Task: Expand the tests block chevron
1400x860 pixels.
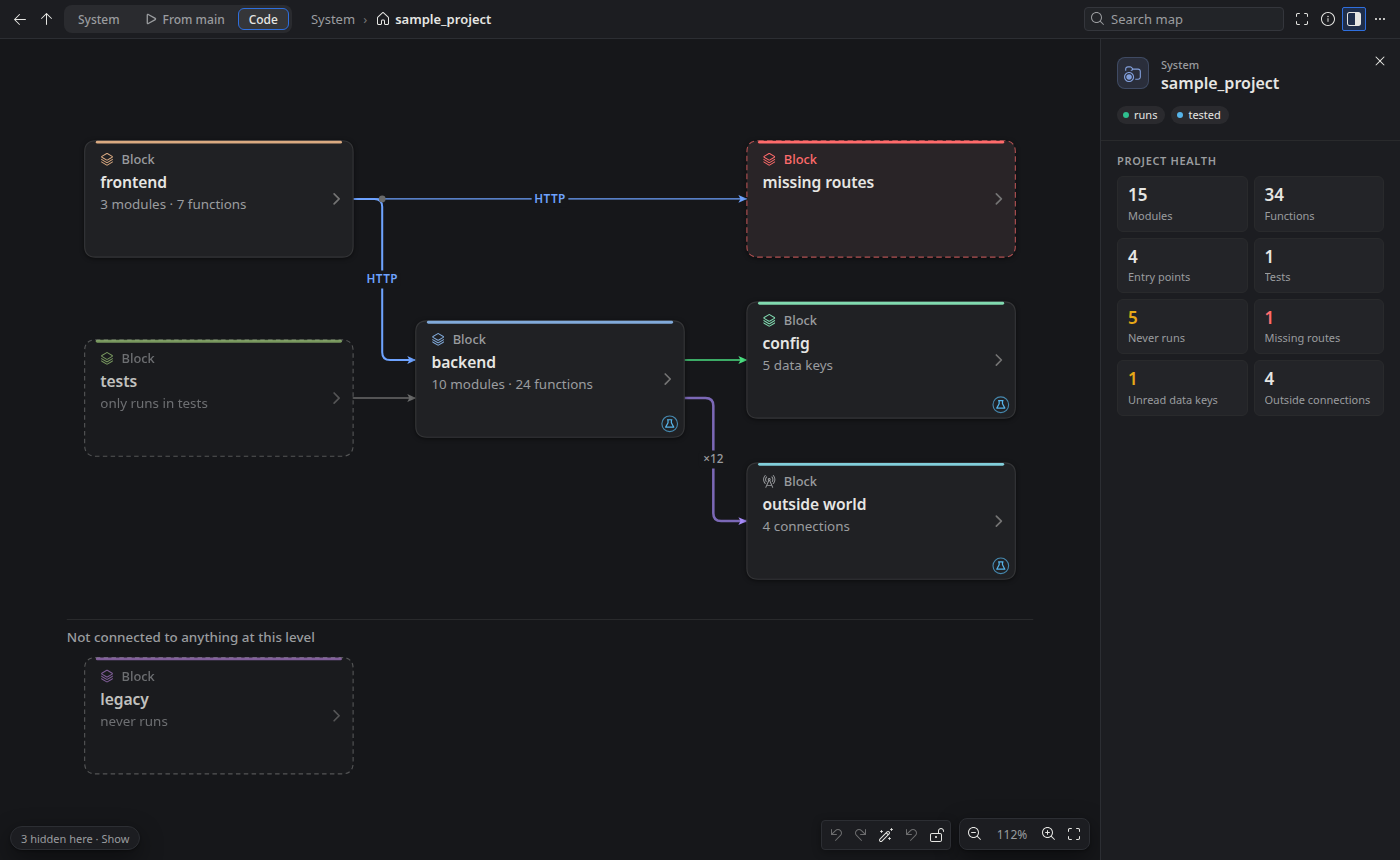Action: click(336, 398)
